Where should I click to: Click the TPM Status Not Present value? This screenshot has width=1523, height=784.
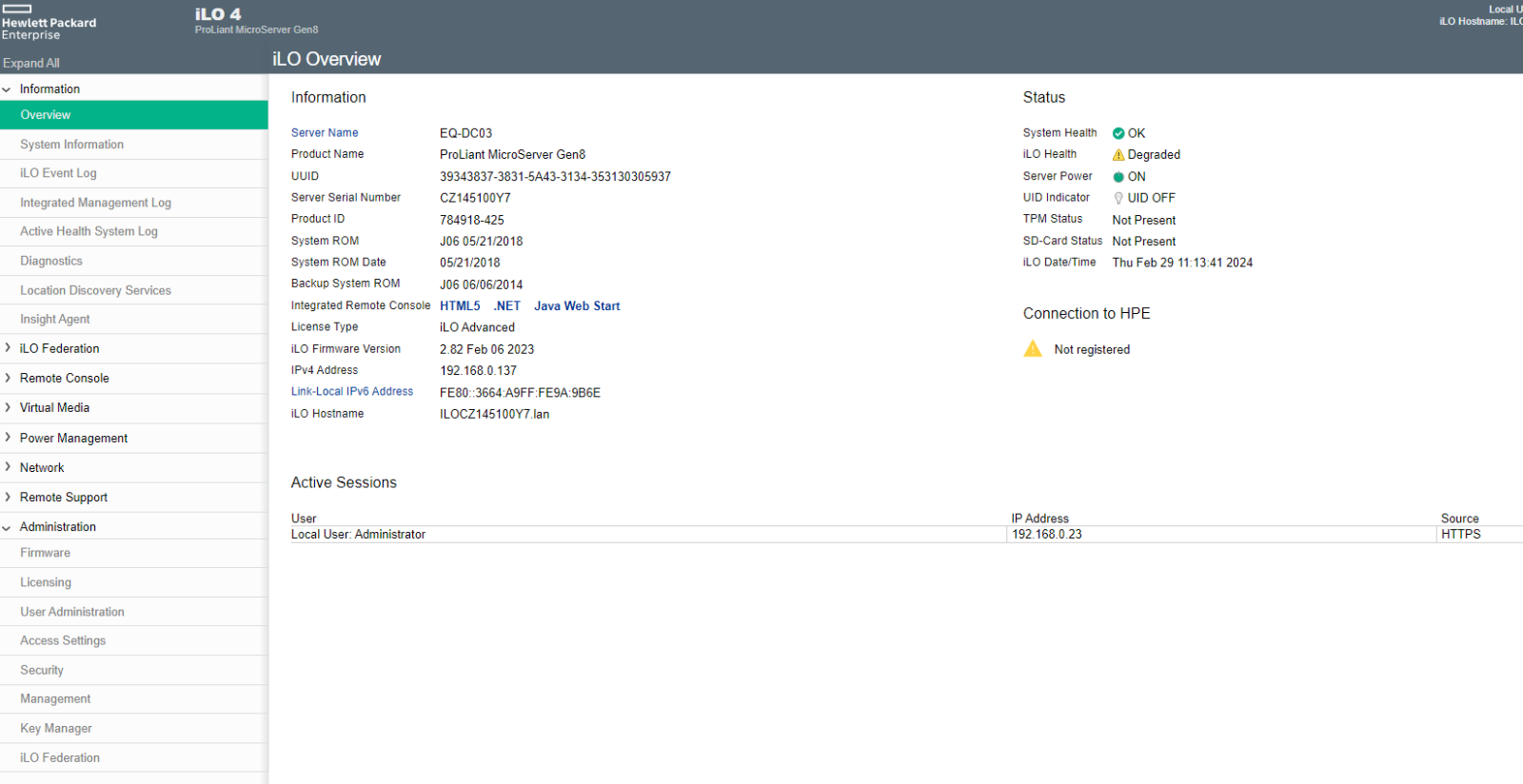1144,220
